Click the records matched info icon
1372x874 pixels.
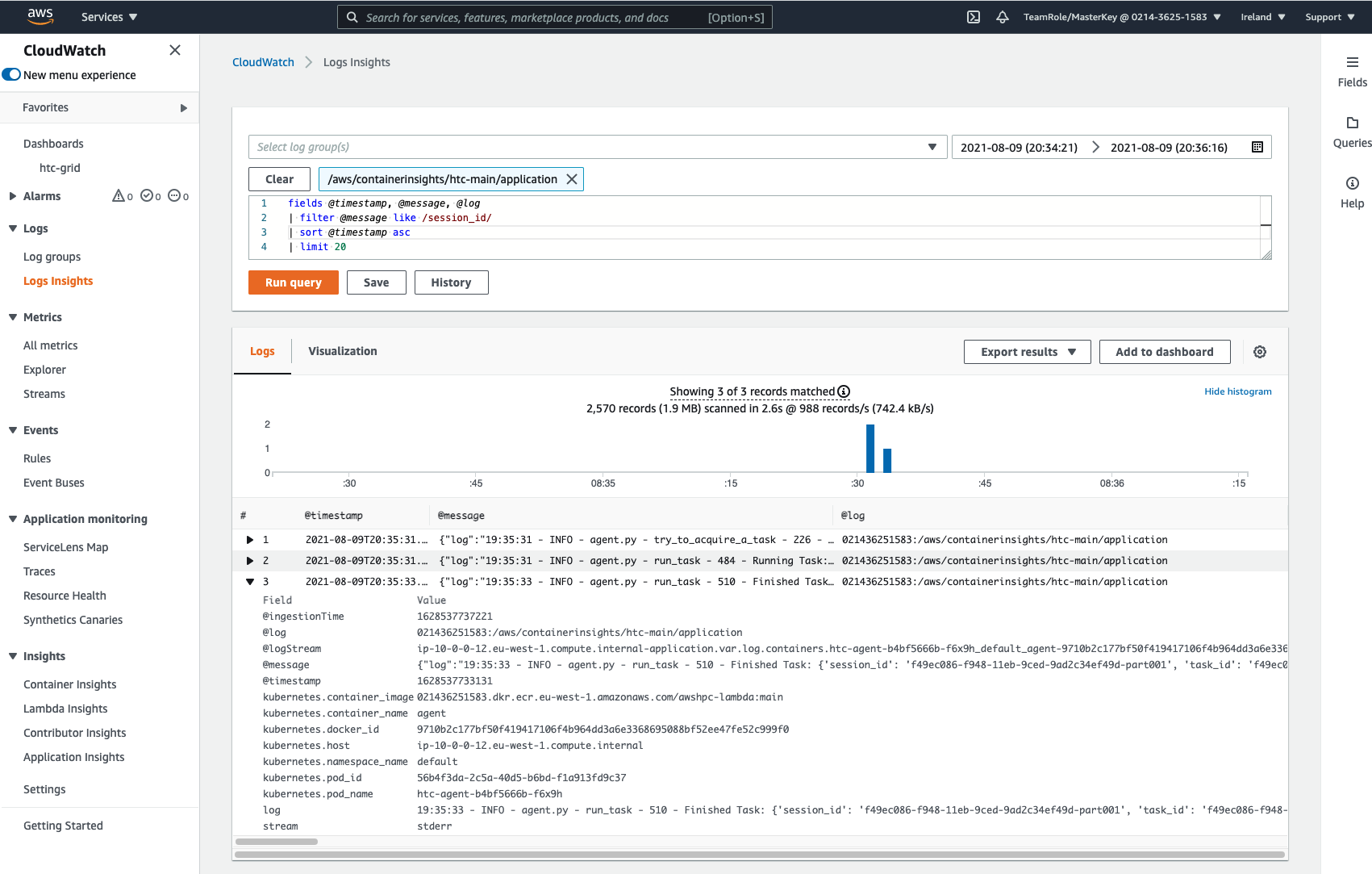click(844, 391)
